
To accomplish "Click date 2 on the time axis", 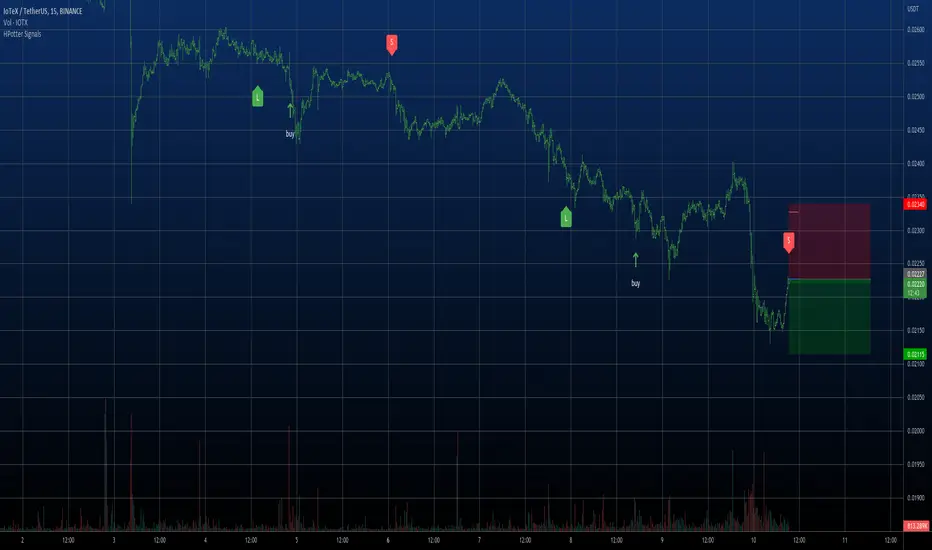I will coord(23,540).
